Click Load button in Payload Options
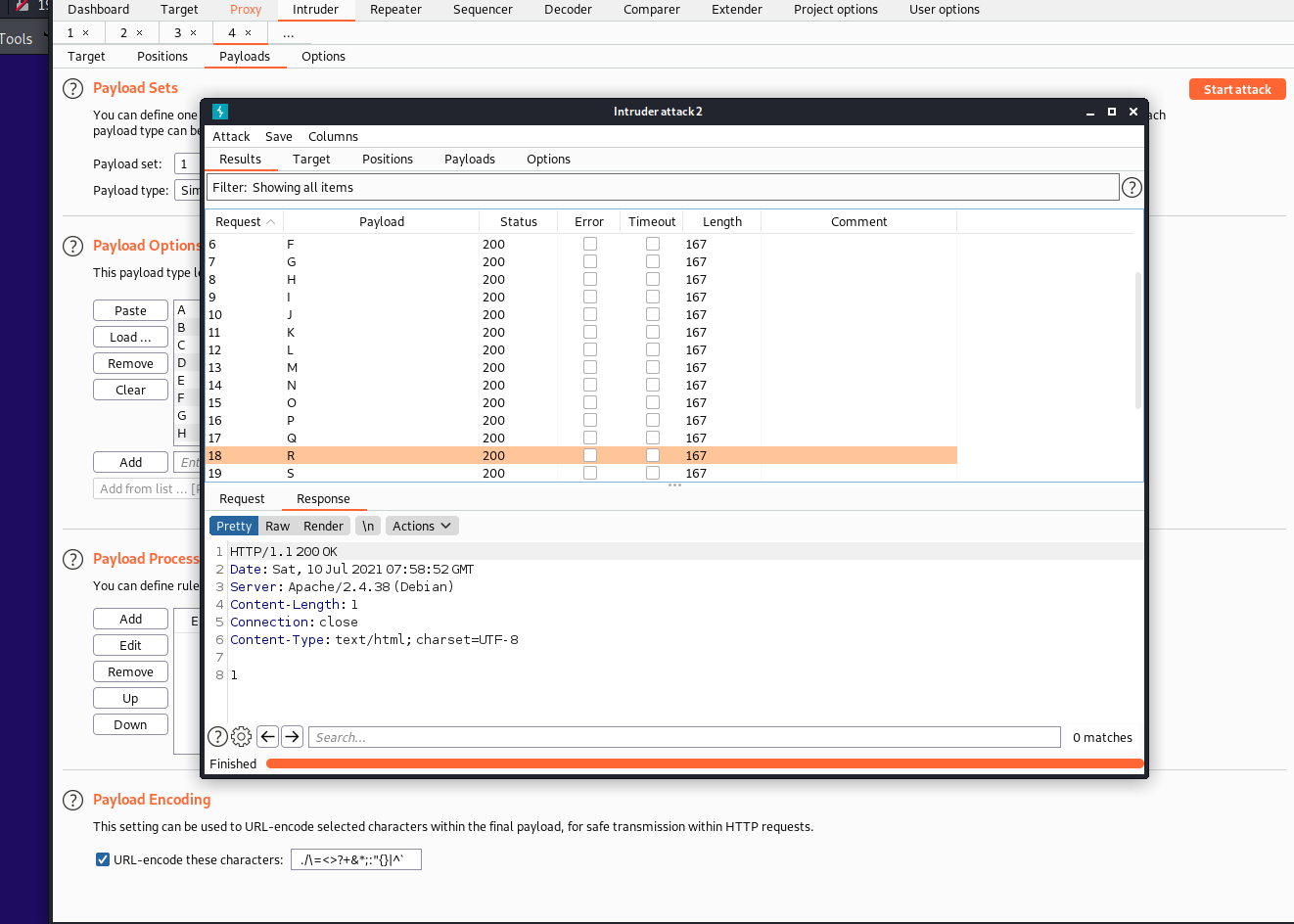Image resolution: width=1294 pixels, height=924 pixels. [130, 337]
